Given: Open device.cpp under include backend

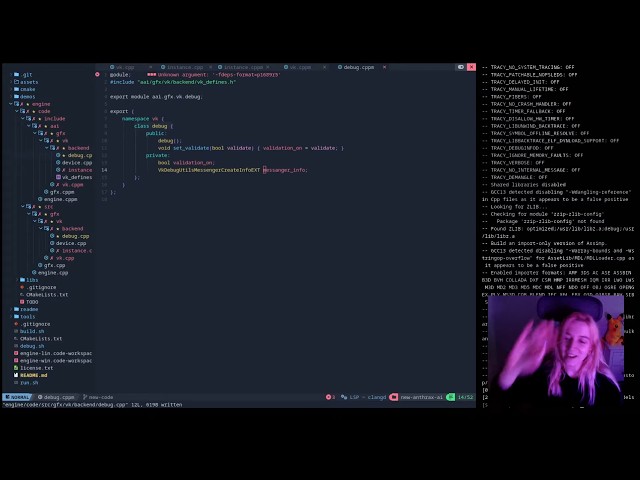Looking at the screenshot, I should (x=74, y=162).
